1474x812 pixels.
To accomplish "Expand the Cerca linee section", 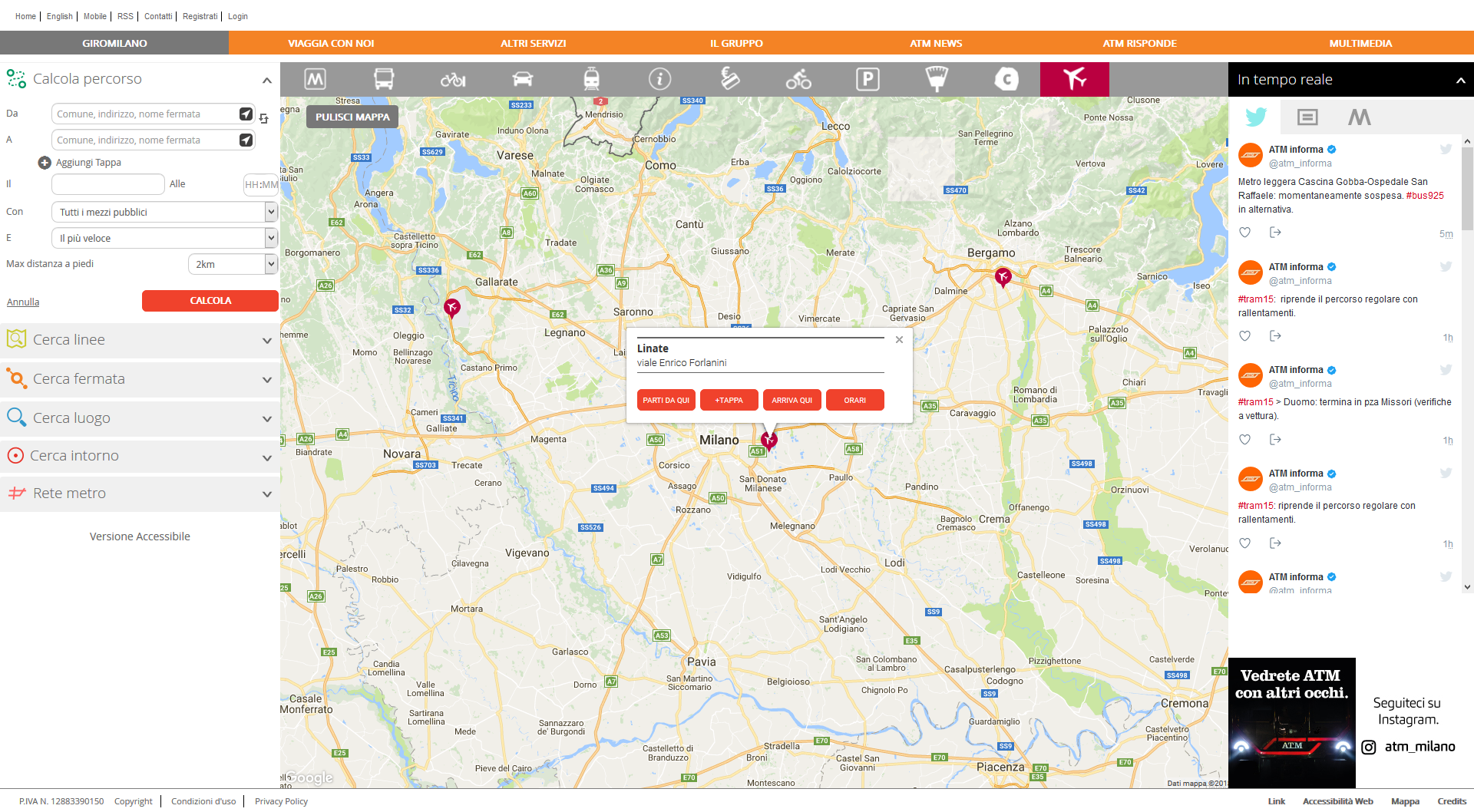I will (266, 340).
